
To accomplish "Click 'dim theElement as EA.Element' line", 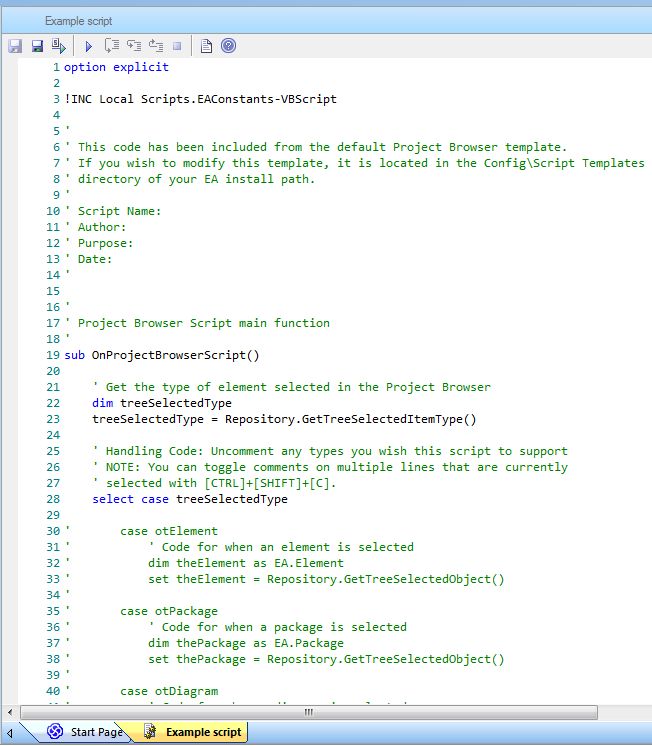I will (246, 563).
